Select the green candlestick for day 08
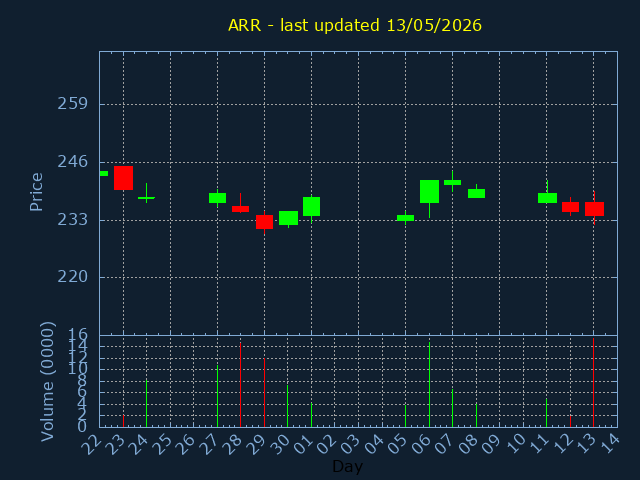 point(476,193)
